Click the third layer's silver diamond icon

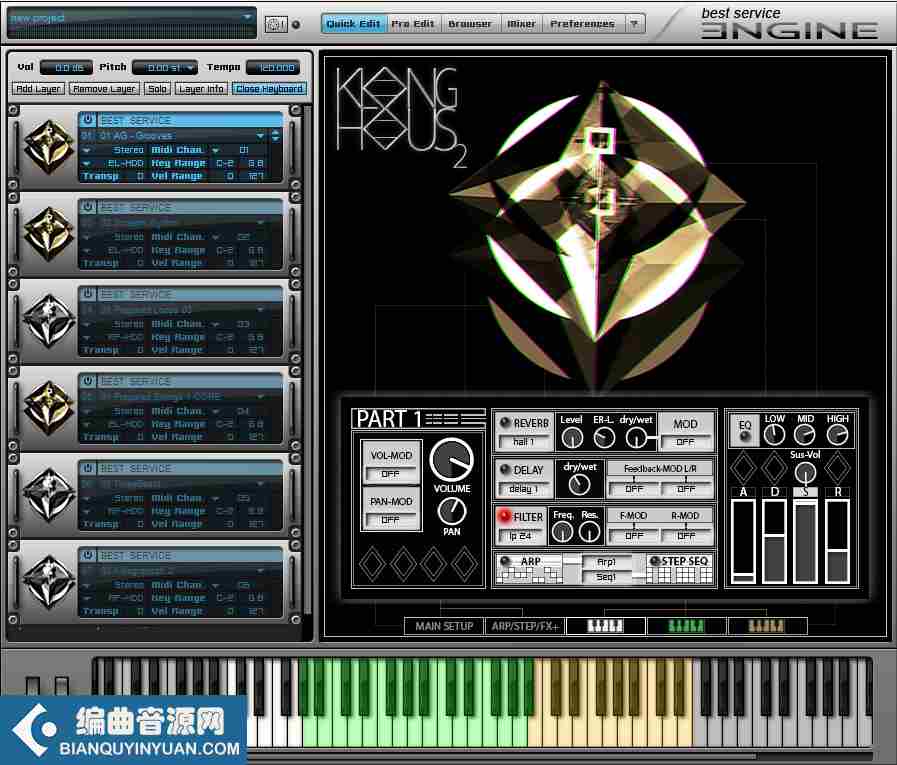[x=48, y=320]
